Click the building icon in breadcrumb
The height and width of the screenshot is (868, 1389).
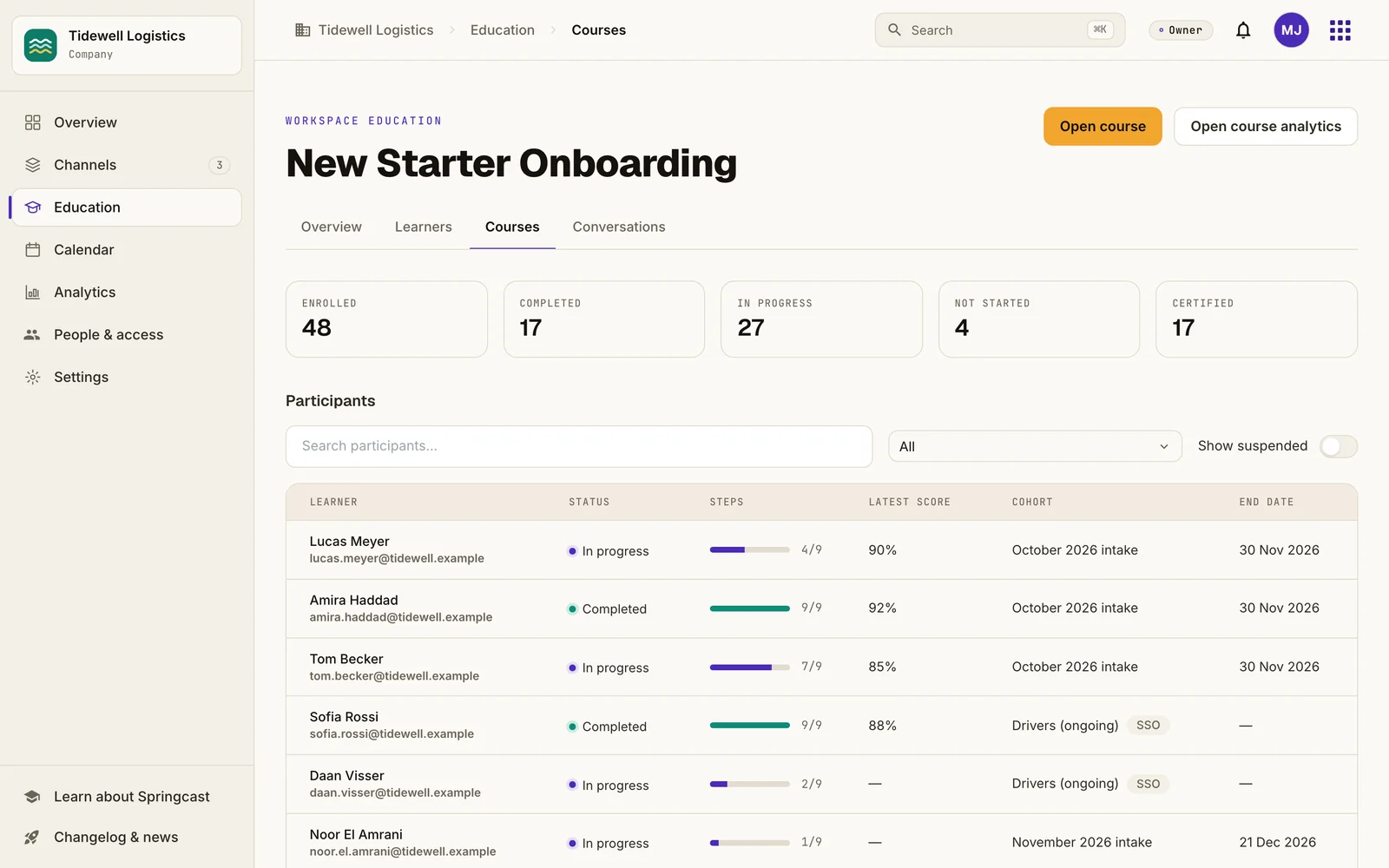[303, 30]
